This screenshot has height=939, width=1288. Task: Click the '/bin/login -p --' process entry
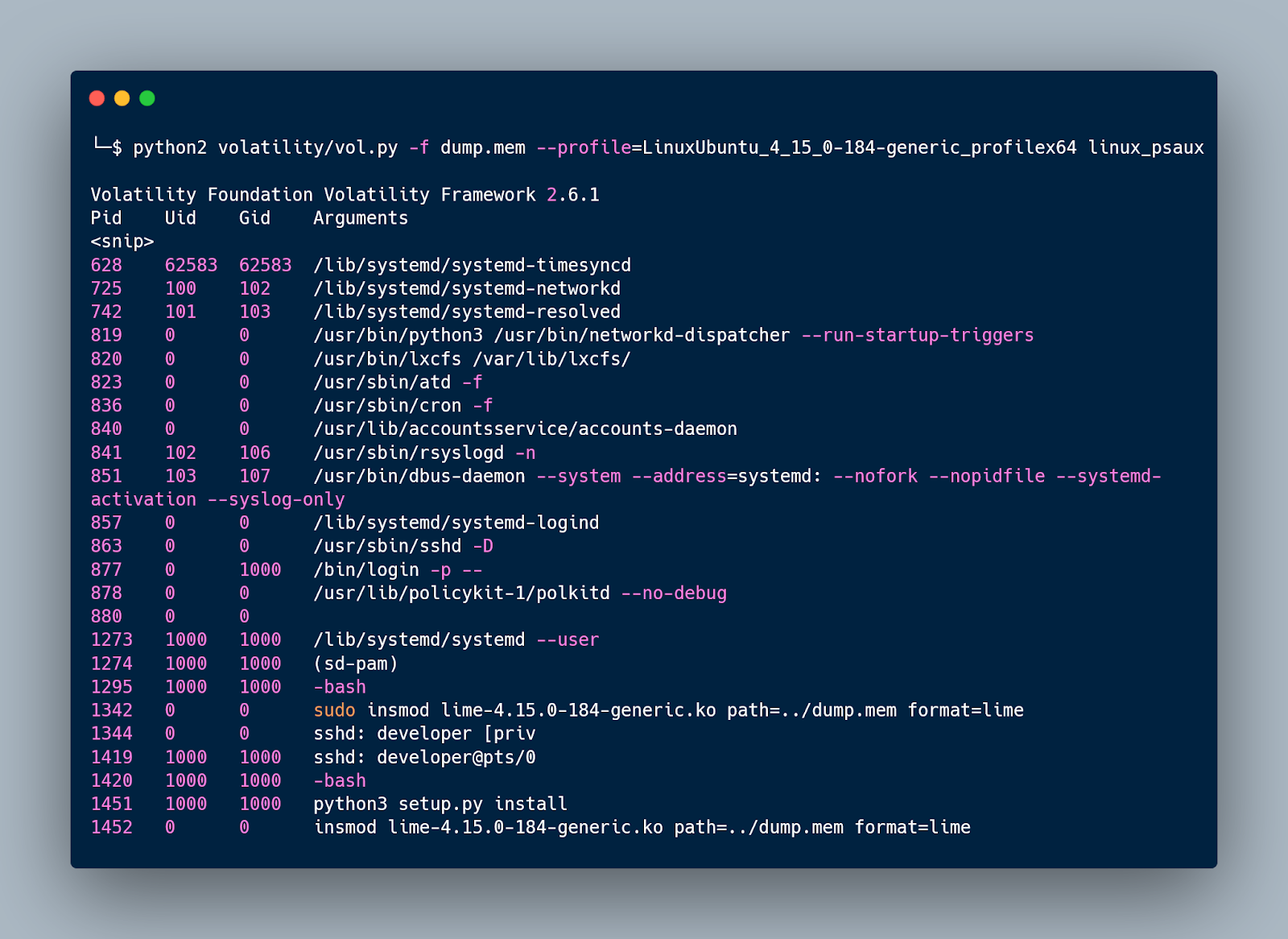(x=398, y=570)
